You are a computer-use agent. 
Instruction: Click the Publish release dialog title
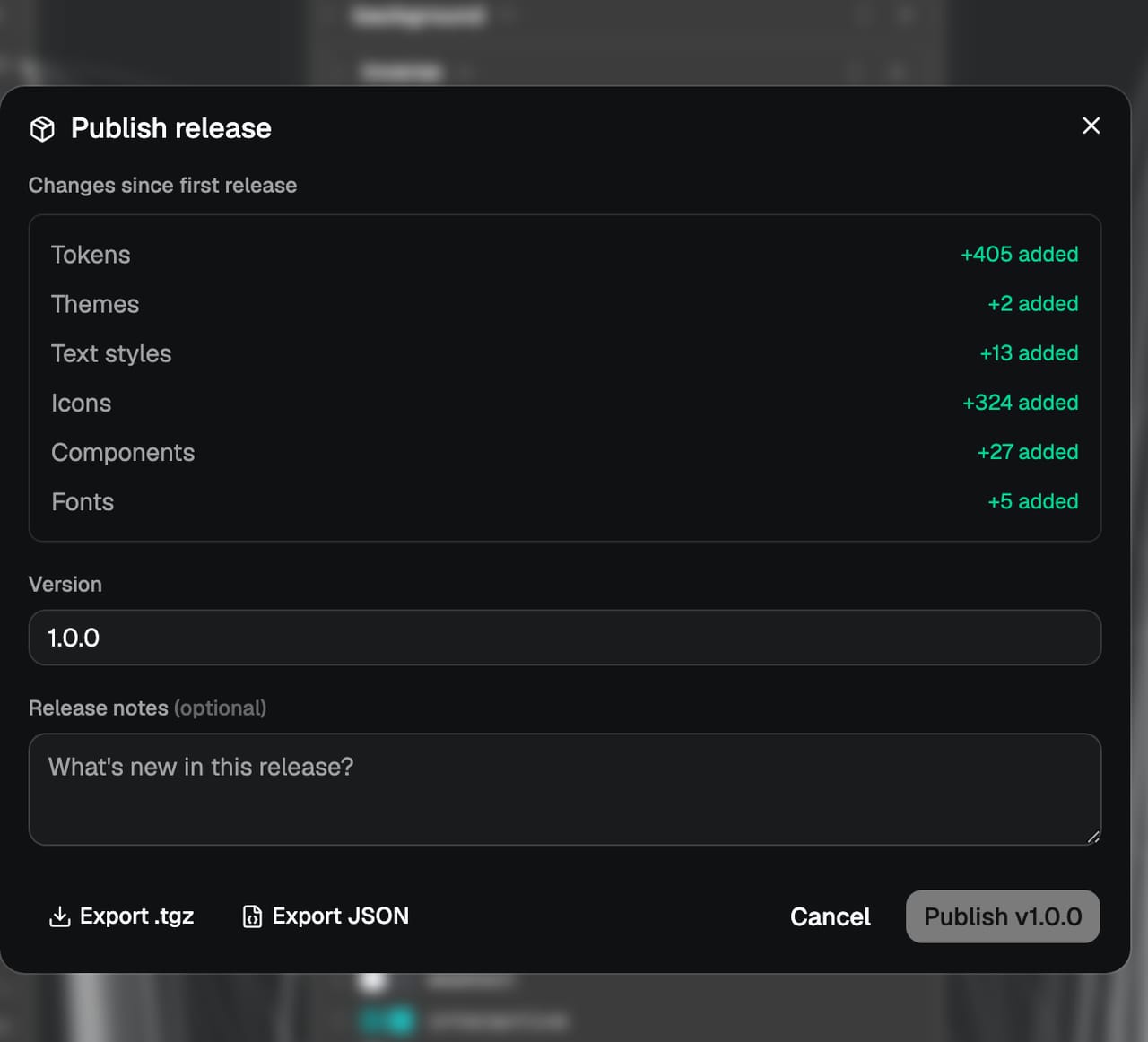[171, 128]
